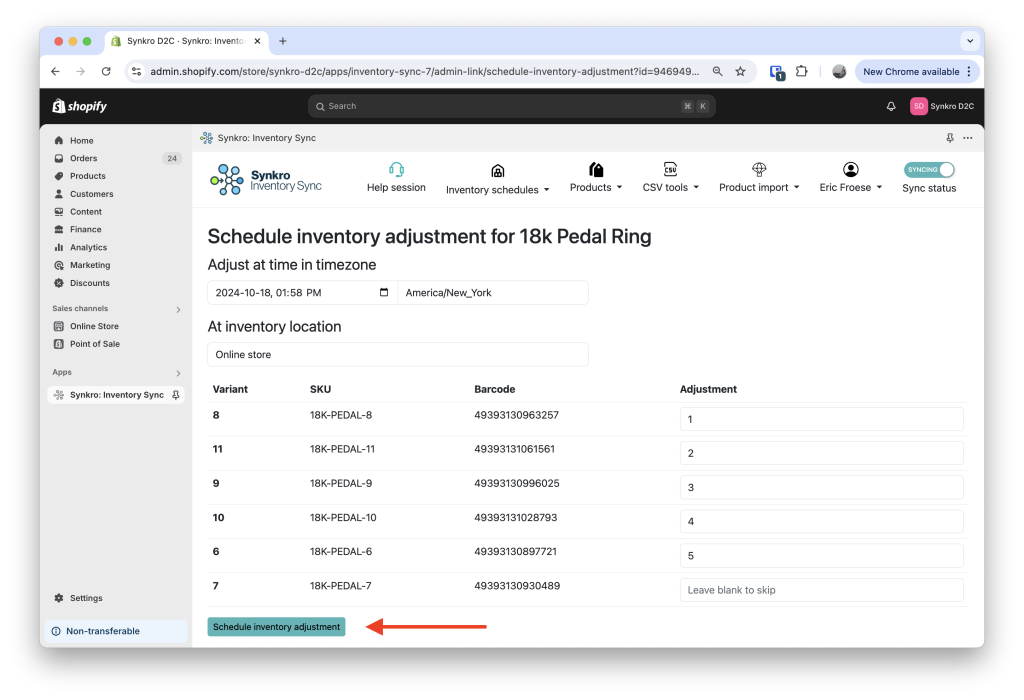The height and width of the screenshot is (700, 1024).
Task: Open the Shopify notification bell
Action: tap(891, 106)
